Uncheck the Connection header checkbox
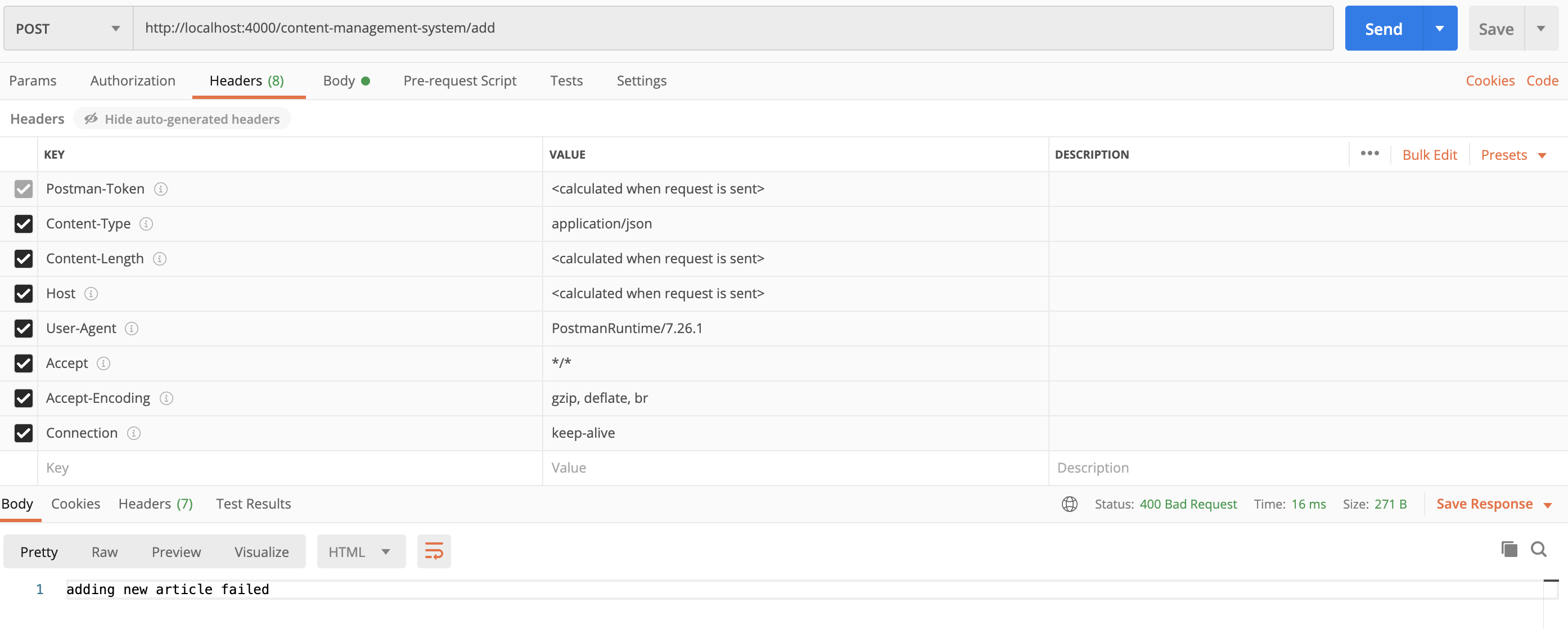 tap(23, 433)
